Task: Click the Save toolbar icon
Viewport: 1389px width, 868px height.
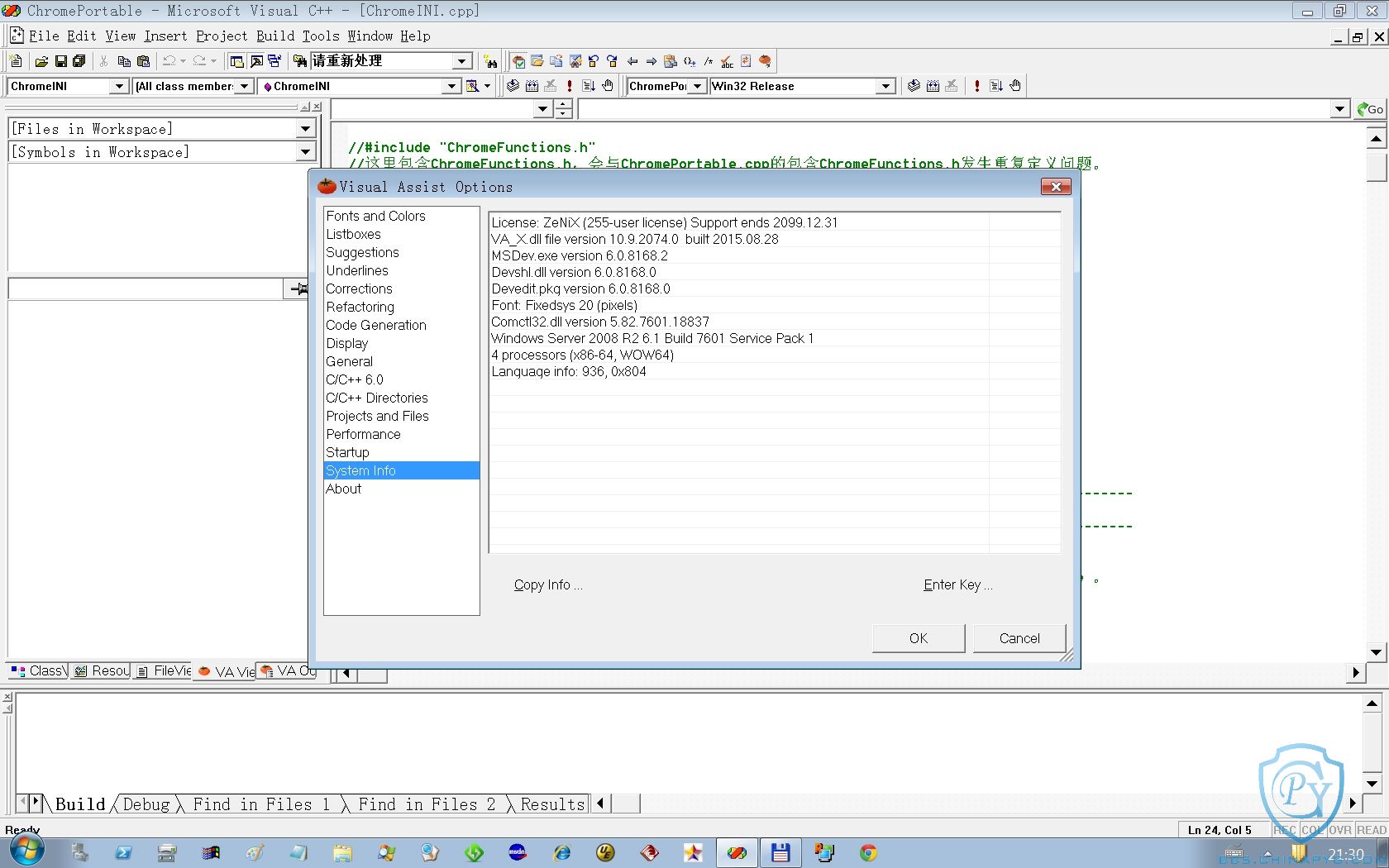Action: click(60, 61)
